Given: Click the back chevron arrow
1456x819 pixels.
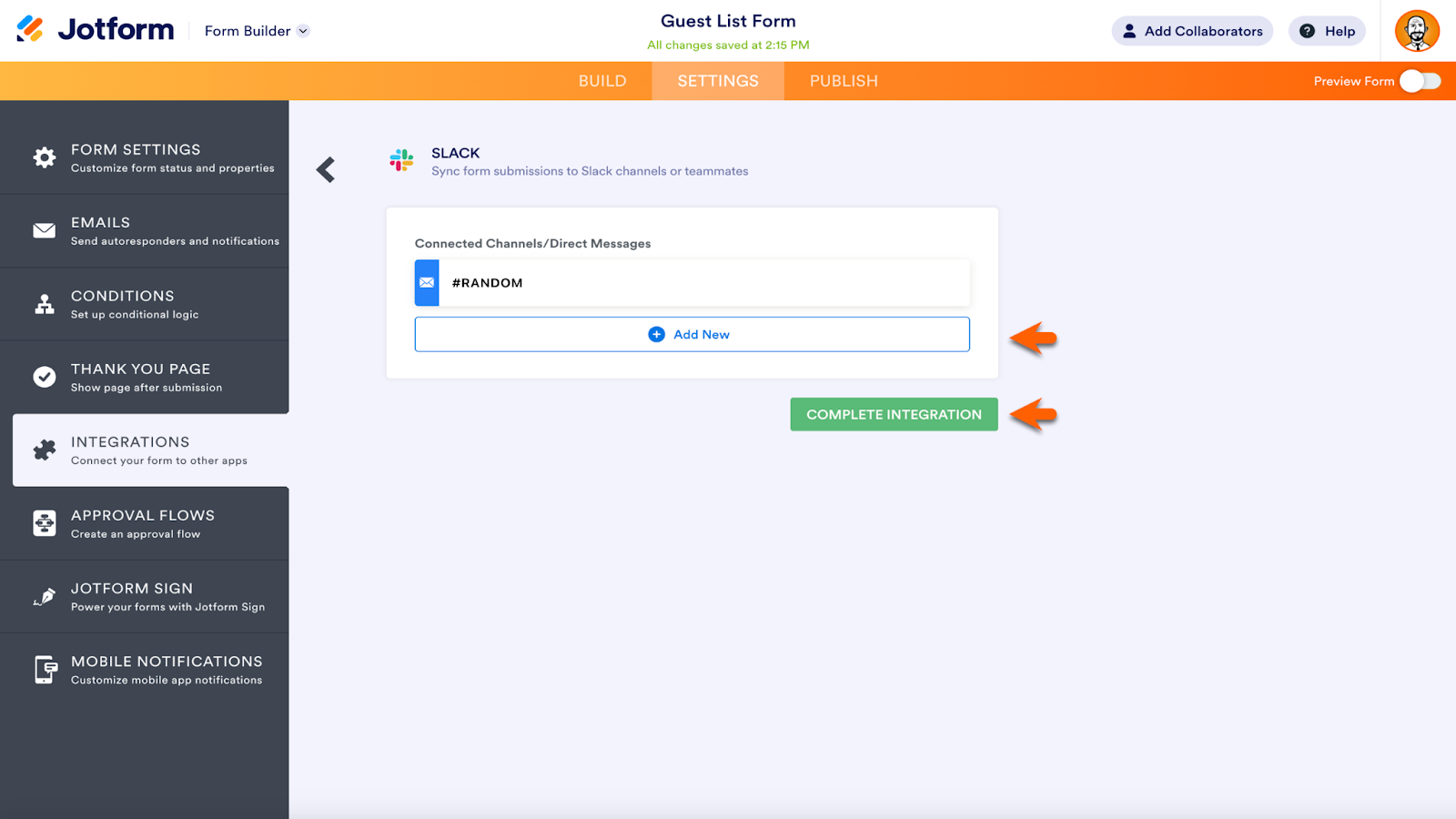Looking at the screenshot, I should coord(326,169).
